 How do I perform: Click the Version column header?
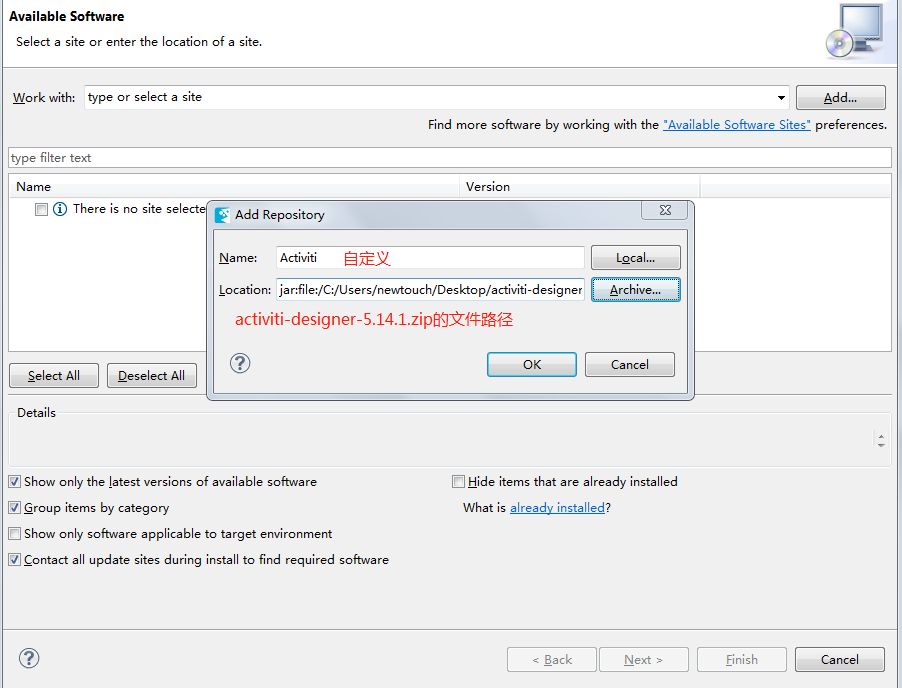[580, 187]
